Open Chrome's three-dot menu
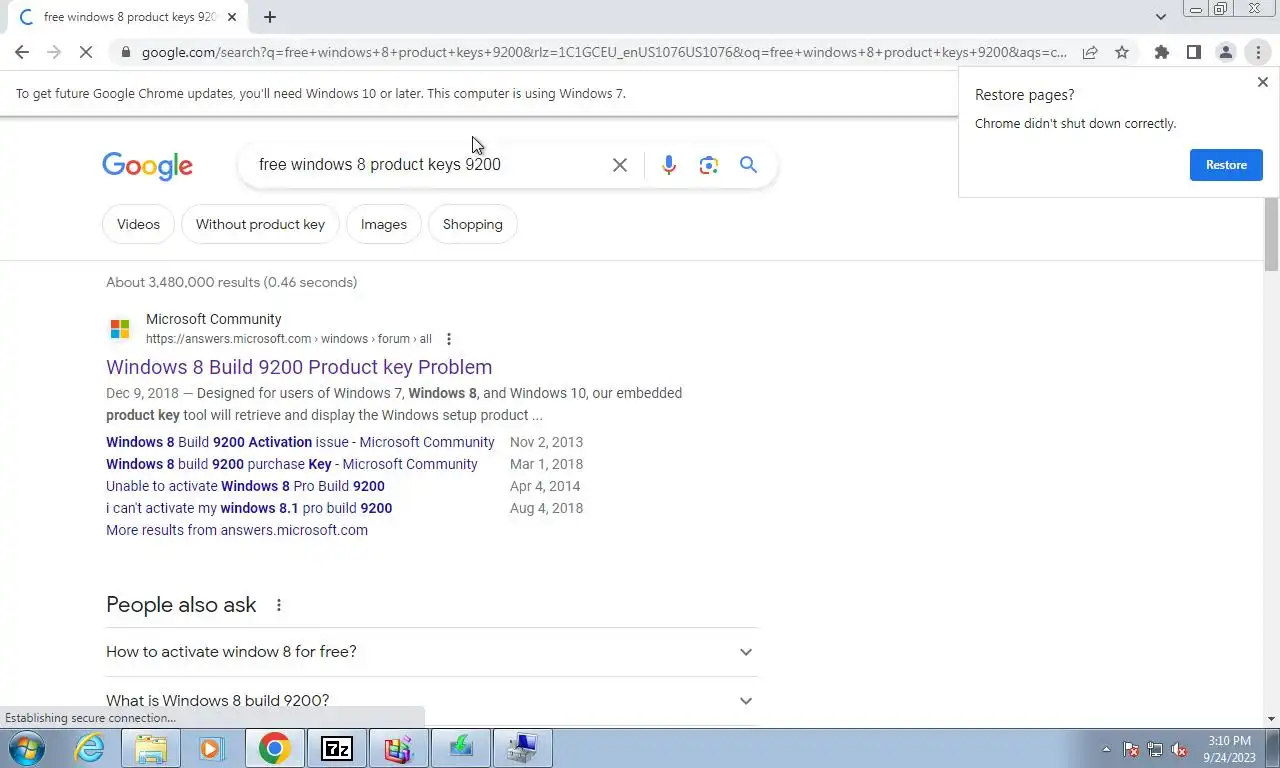The width and height of the screenshot is (1280, 768). pyautogui.click(x=1258, y=52)
